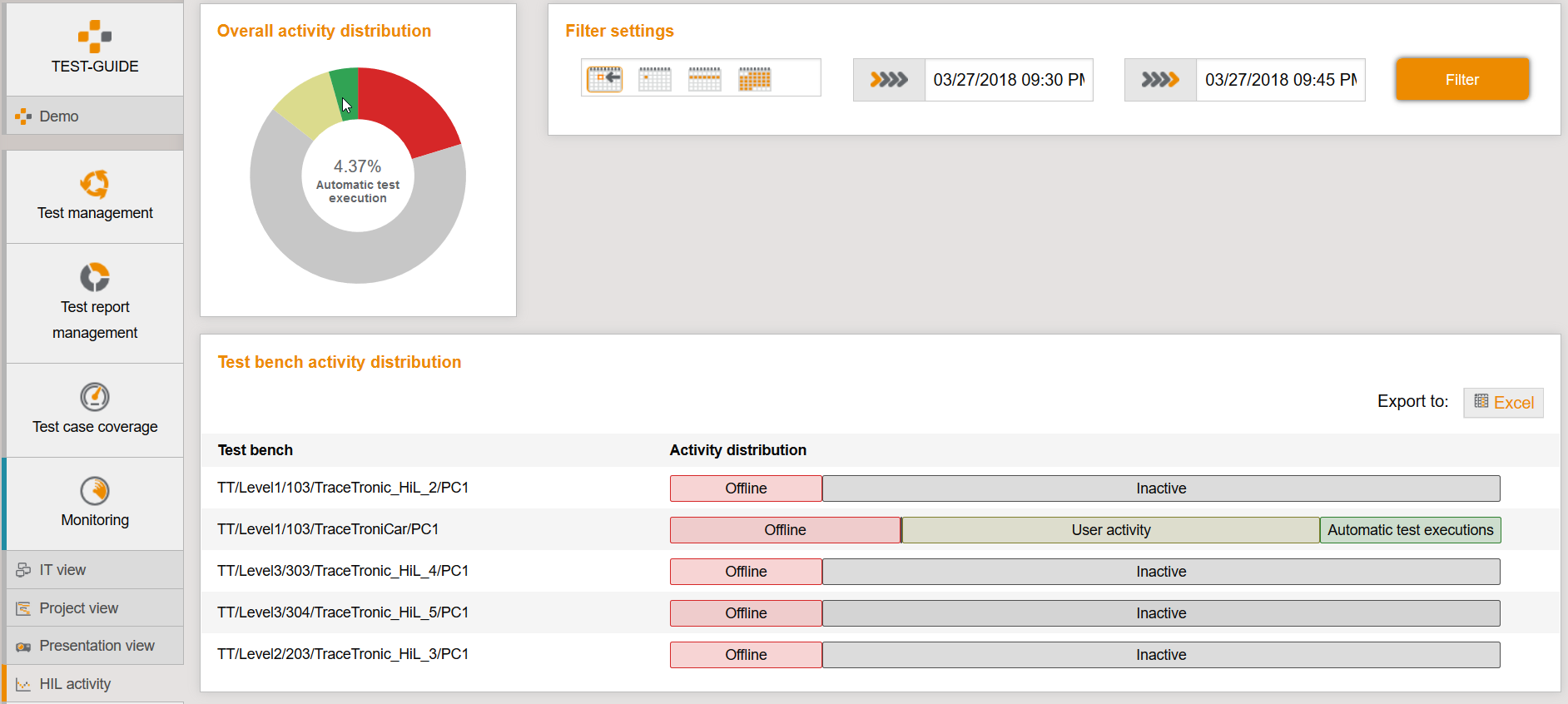
Task: Open the Test management section
Action: [95, 196]
